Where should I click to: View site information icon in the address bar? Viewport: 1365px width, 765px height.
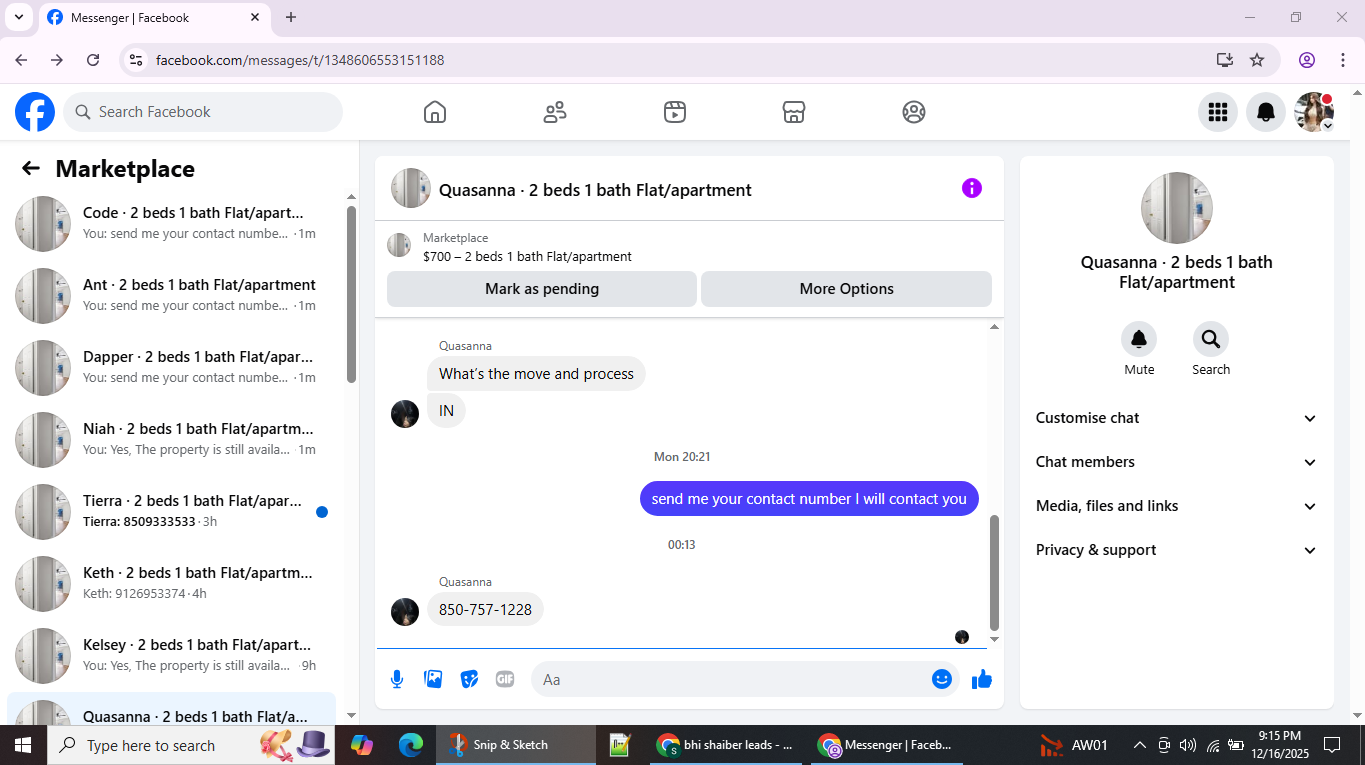(137, 60)
